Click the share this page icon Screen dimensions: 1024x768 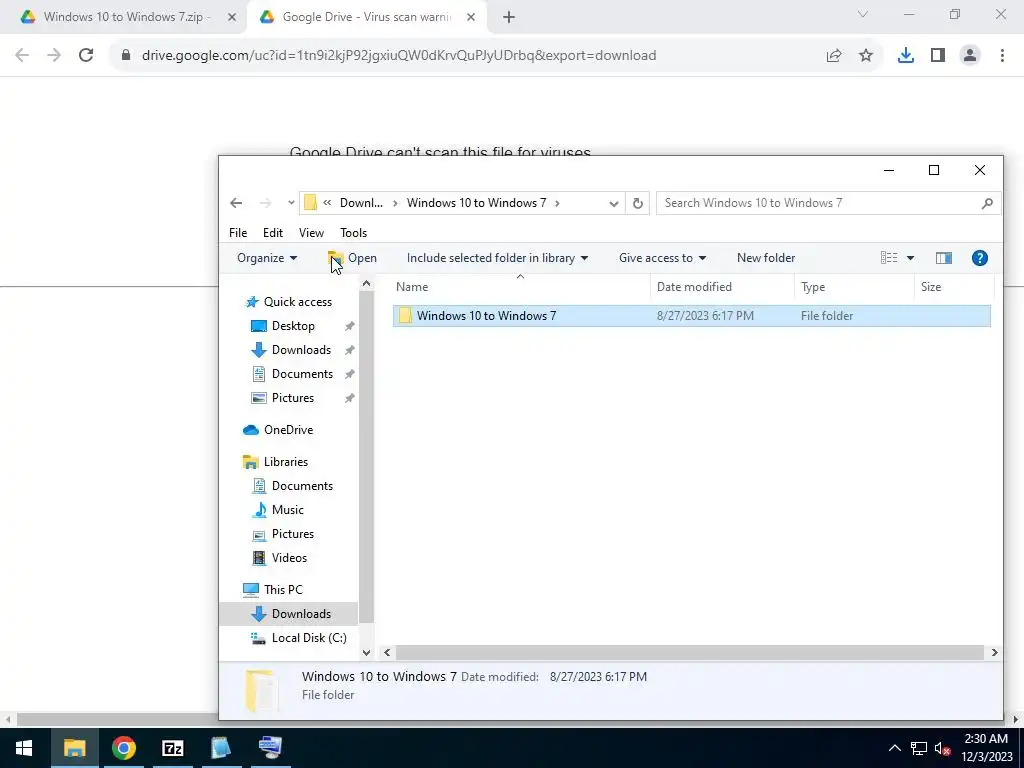pos(834,56)
